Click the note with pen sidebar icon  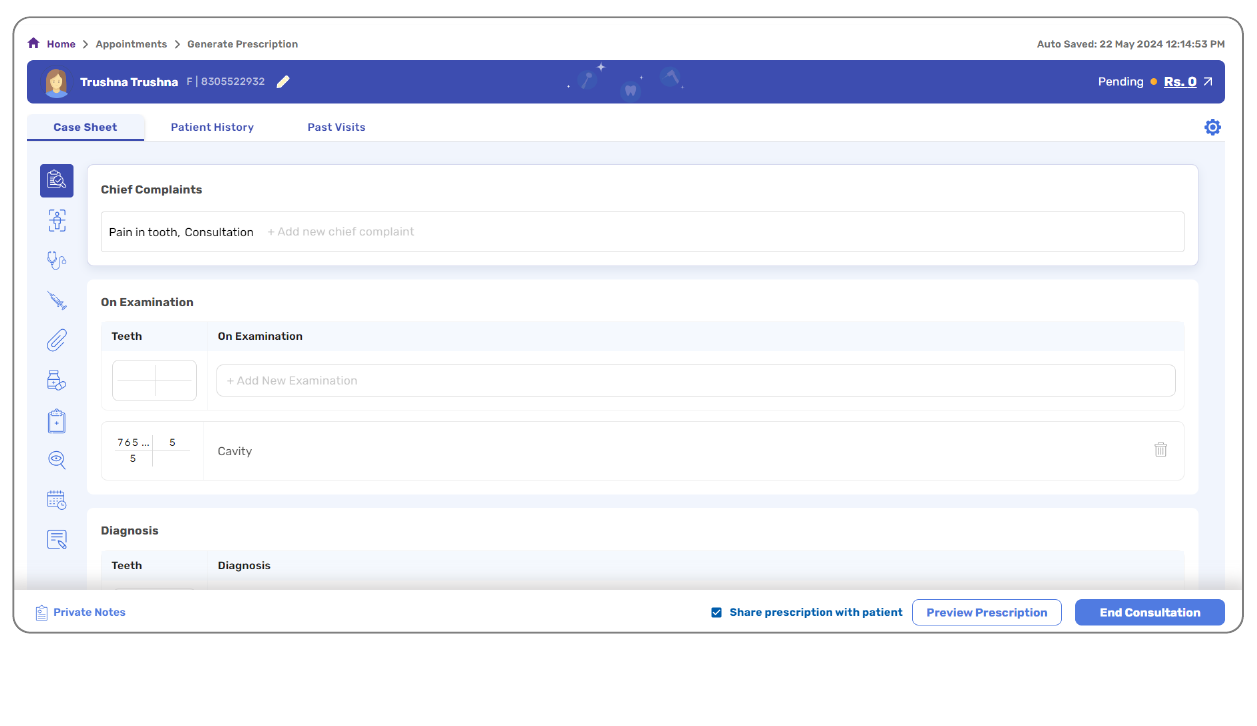click(57, 540)
